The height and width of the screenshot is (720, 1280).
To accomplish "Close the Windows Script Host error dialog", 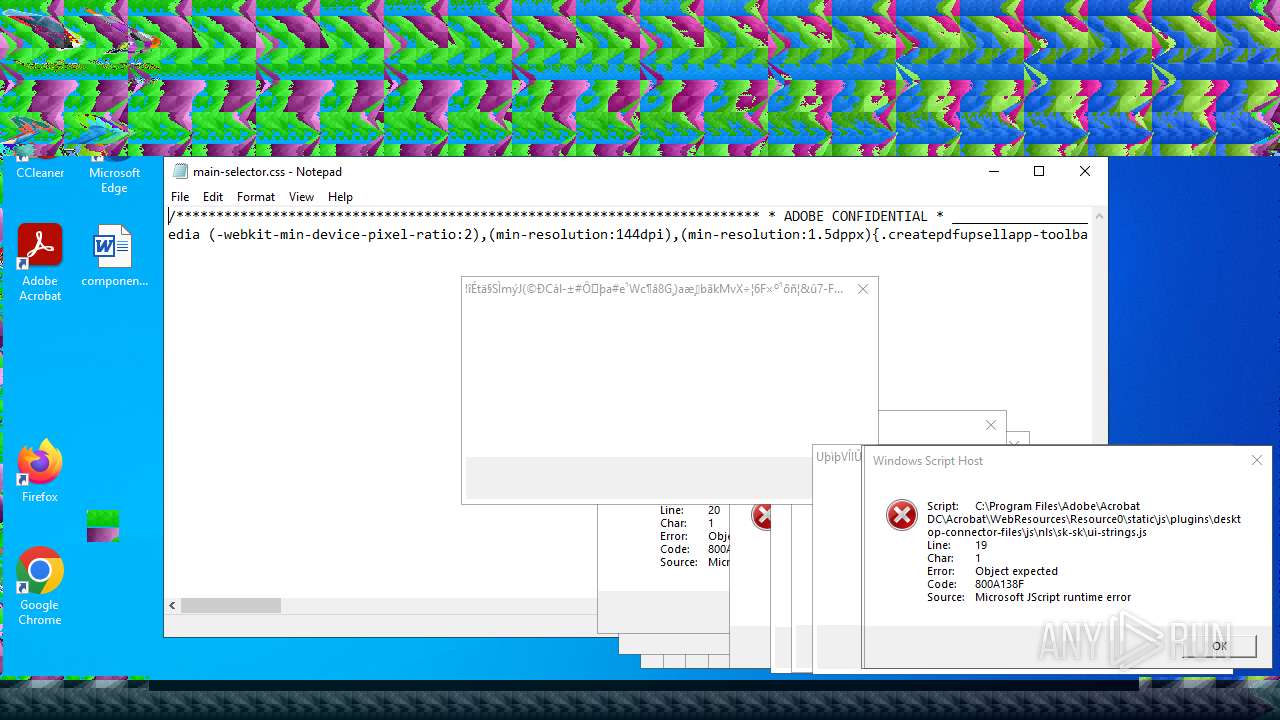I will click(1257, 460).
